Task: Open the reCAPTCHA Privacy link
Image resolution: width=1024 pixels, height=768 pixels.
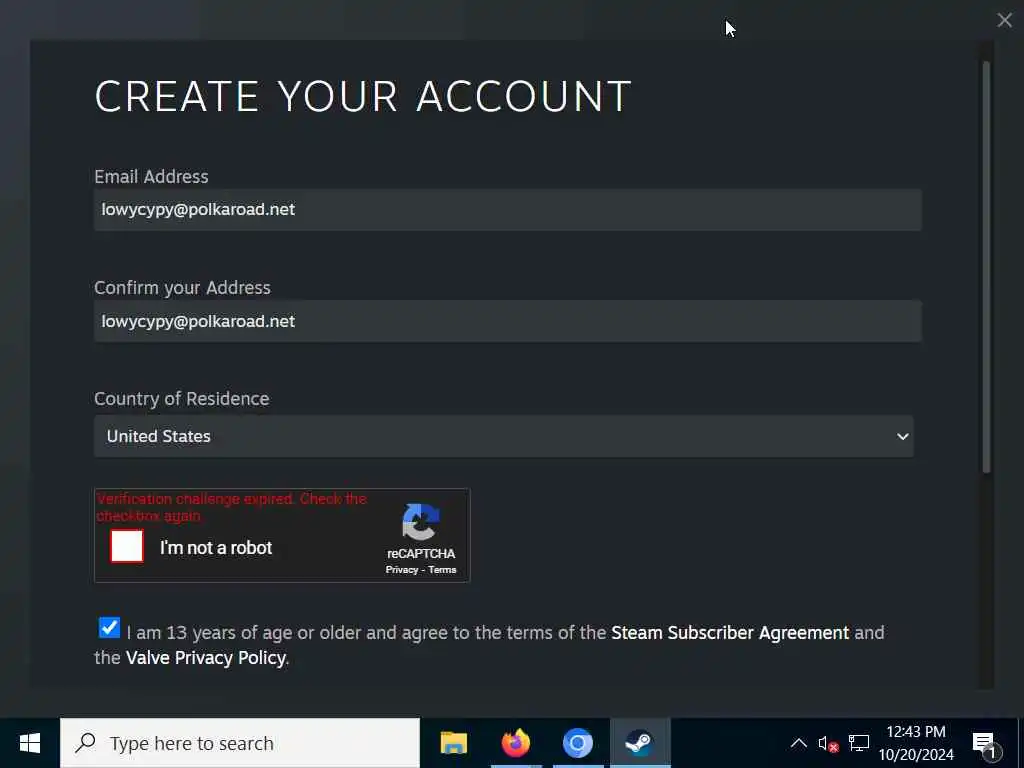Action: [402, 570]
